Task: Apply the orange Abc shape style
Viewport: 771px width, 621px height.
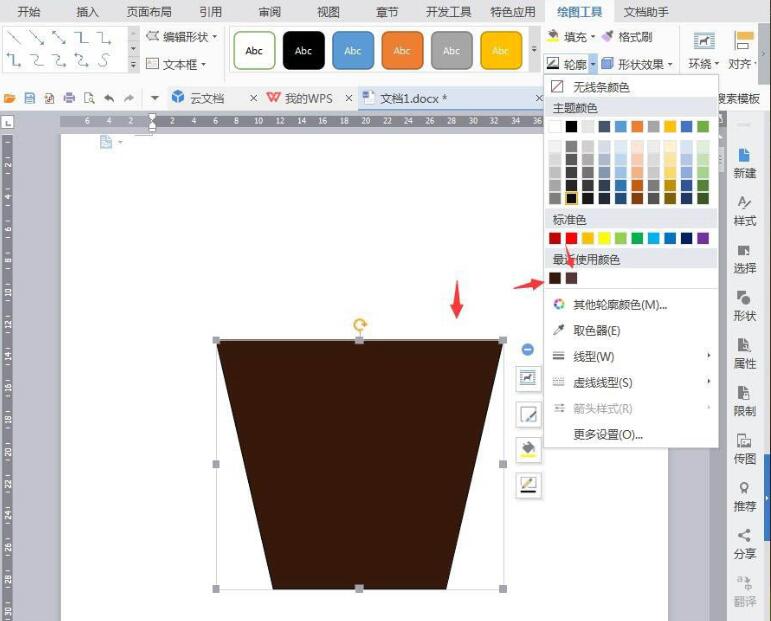Action: click(x=402, y=50)
